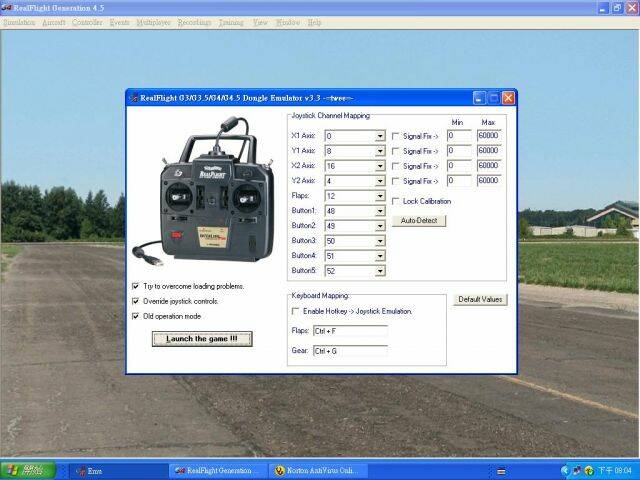Expand the Button5 channel dropdown
This screenshot has width=640, height=480.
tap(380, 271)
